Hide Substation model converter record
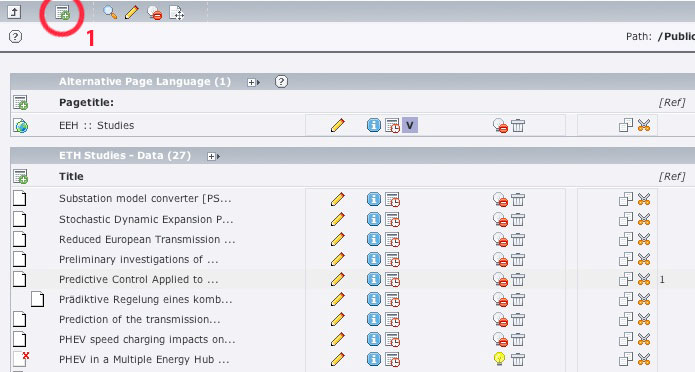 (500, 200)
